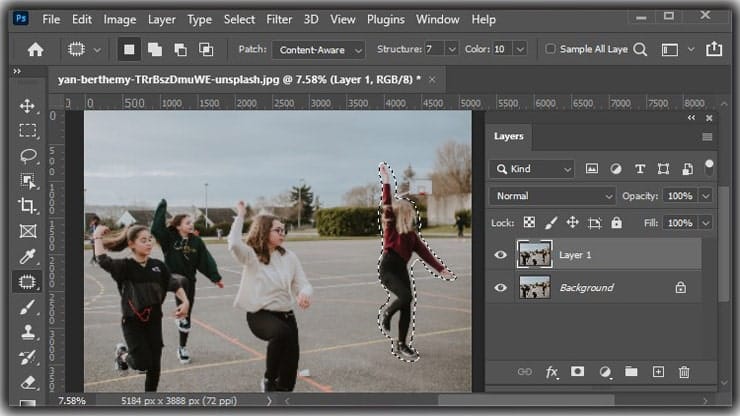Toggle the layer filtering switch
This screenshot has height=416, width=740.
point(709,168)
